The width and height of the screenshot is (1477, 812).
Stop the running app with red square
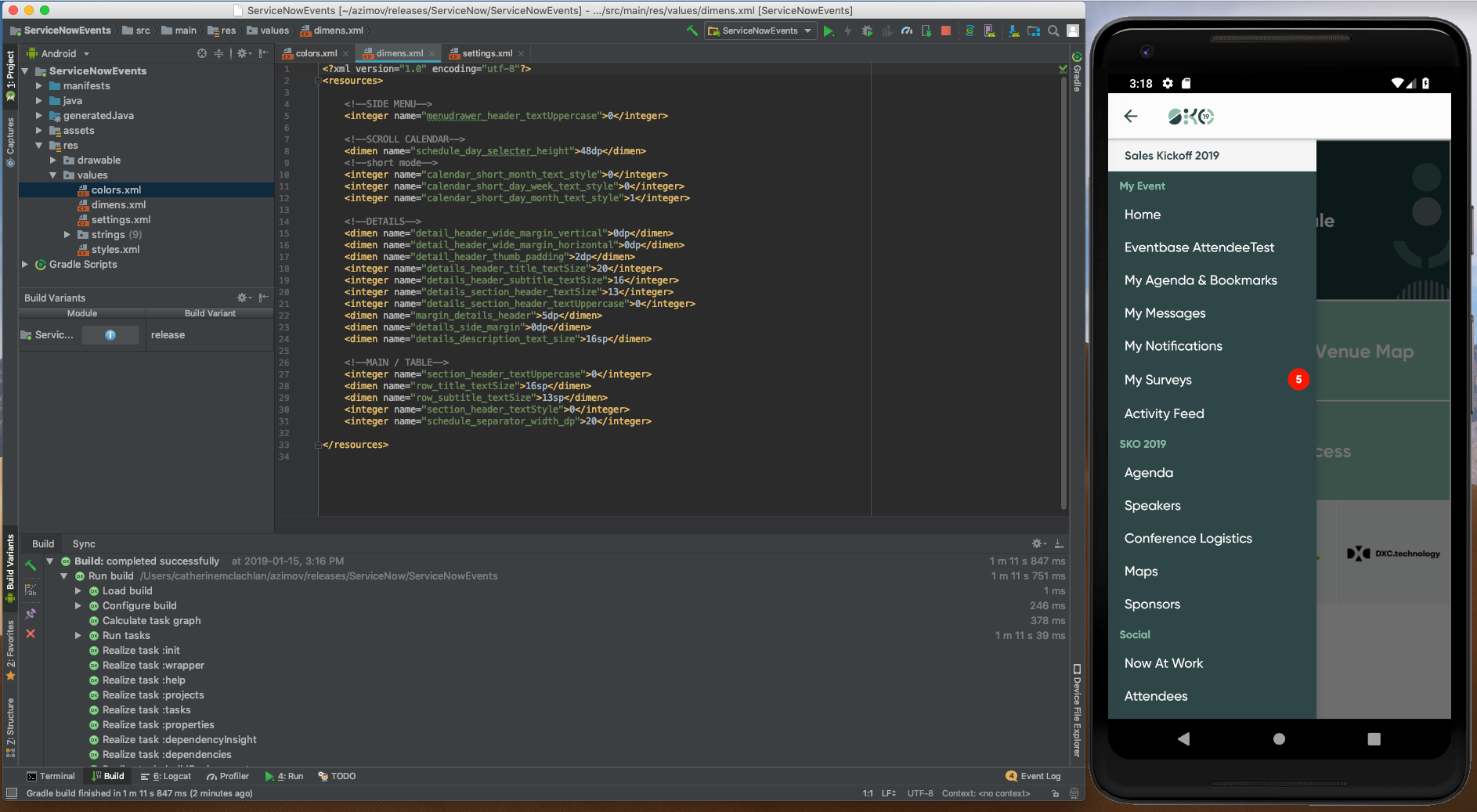946,31
